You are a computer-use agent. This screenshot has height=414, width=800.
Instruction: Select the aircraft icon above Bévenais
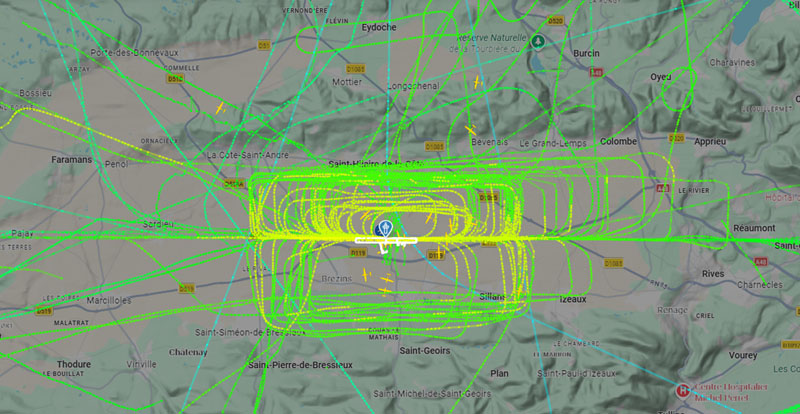[x=470, y=131]
